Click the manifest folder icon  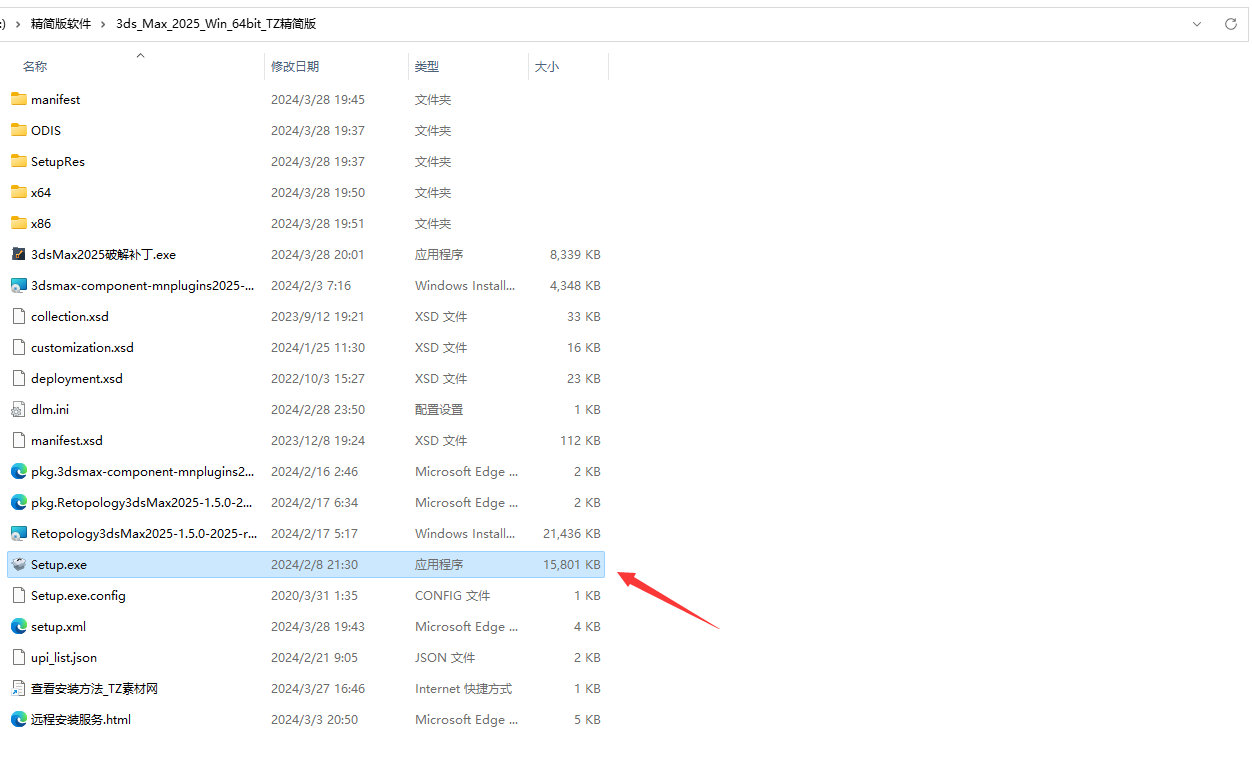click(18, 99)
